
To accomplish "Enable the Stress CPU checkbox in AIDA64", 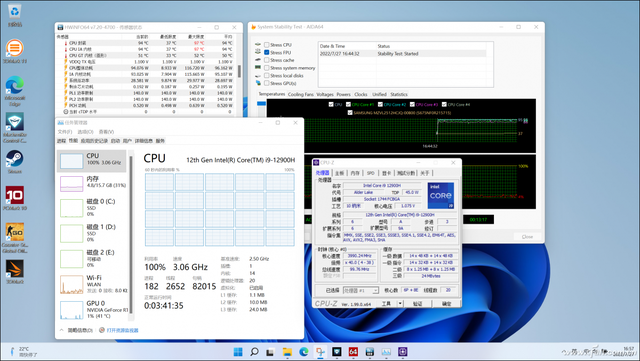I will click(x=267, y=45).
